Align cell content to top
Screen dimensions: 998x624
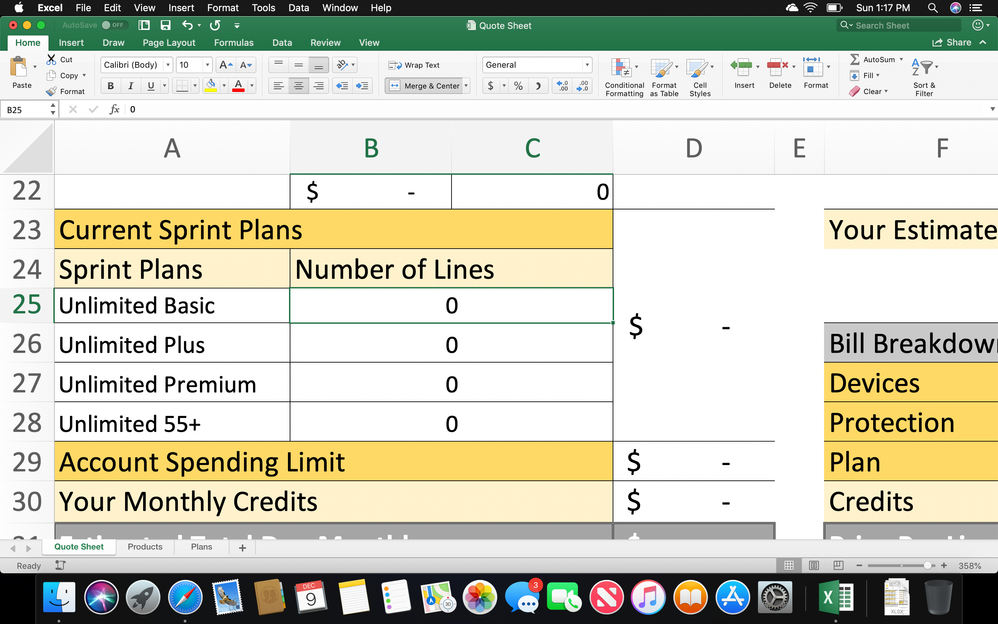point(278,65)
